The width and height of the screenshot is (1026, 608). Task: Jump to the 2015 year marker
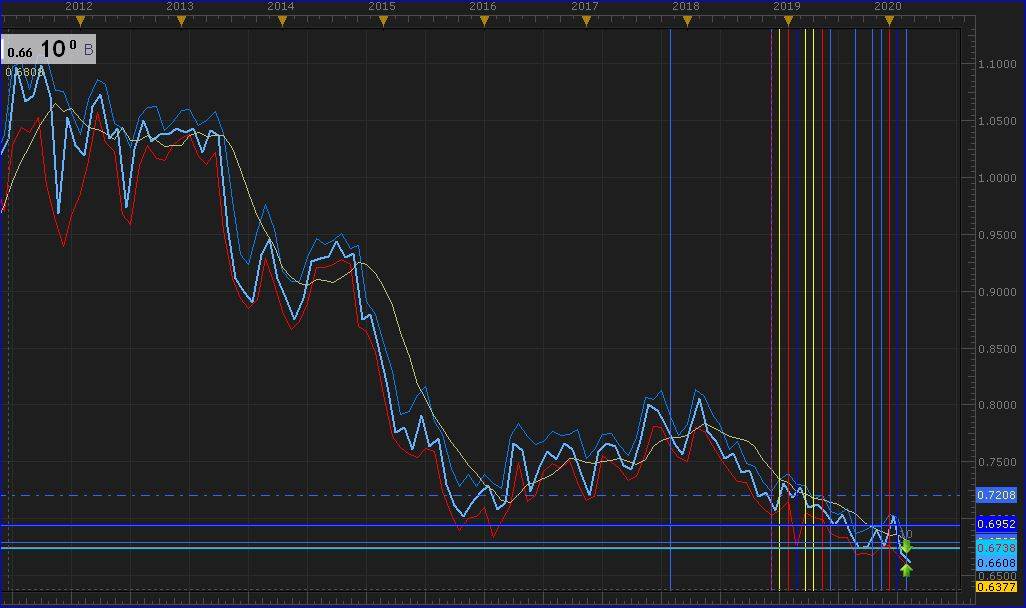(x=383, y=20)
